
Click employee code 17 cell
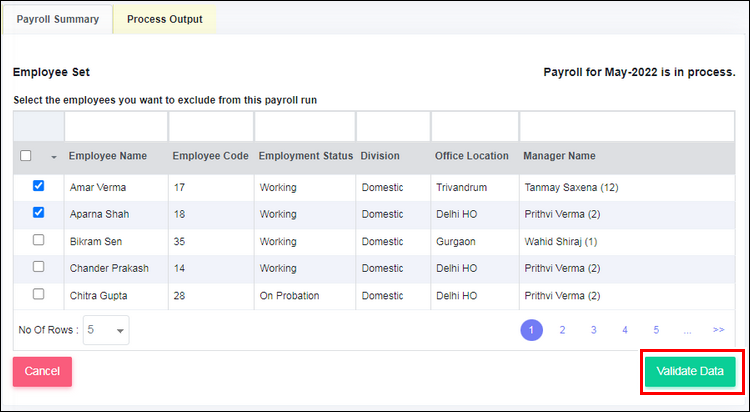211,188
